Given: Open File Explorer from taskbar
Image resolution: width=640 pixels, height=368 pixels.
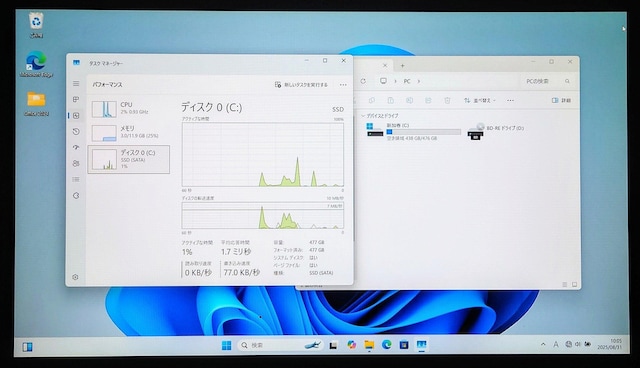Looking at the screenshot, I should click(x=369, y=345).
